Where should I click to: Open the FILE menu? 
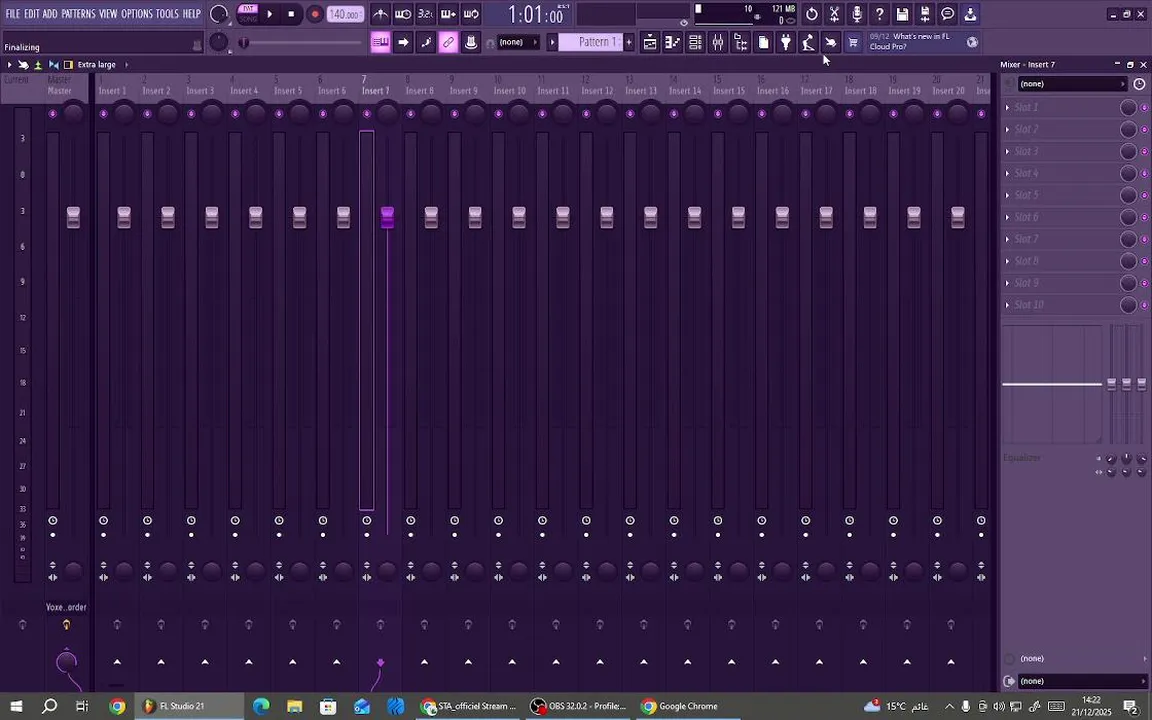[x=12, y=14]
